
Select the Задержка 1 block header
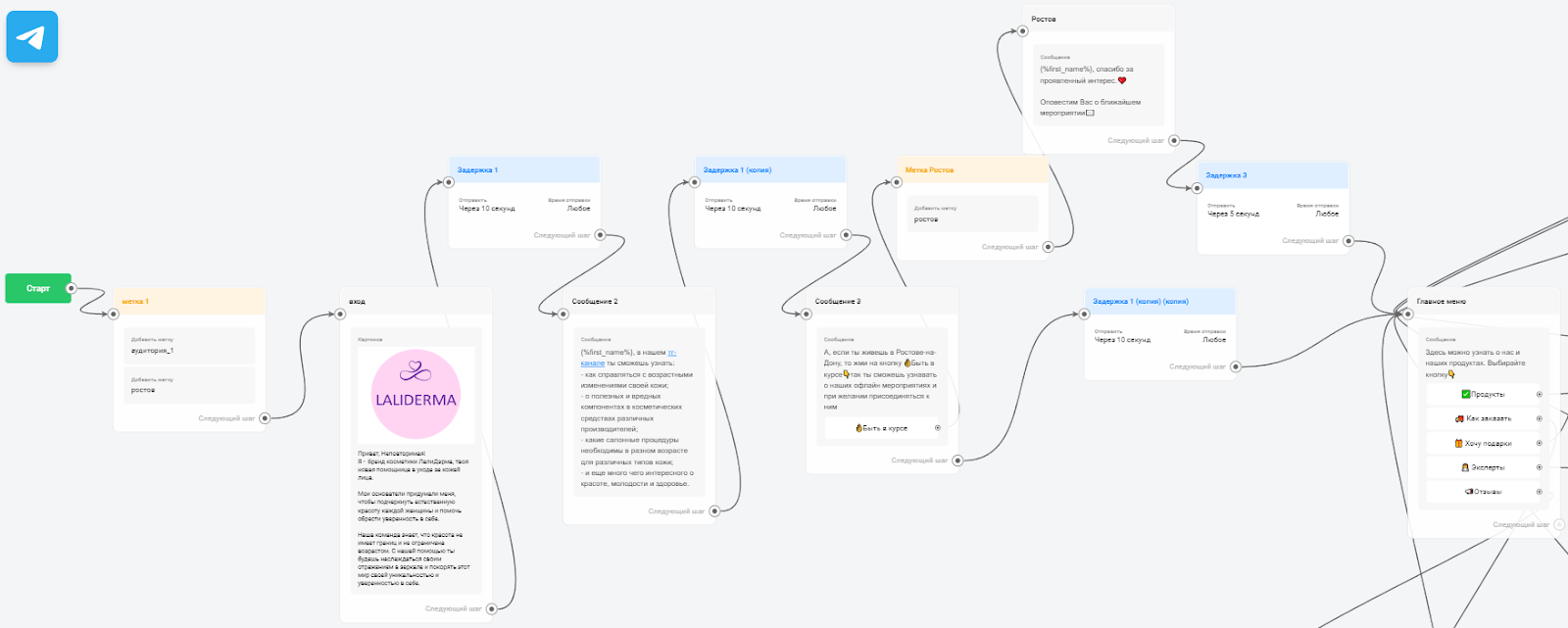523,170
